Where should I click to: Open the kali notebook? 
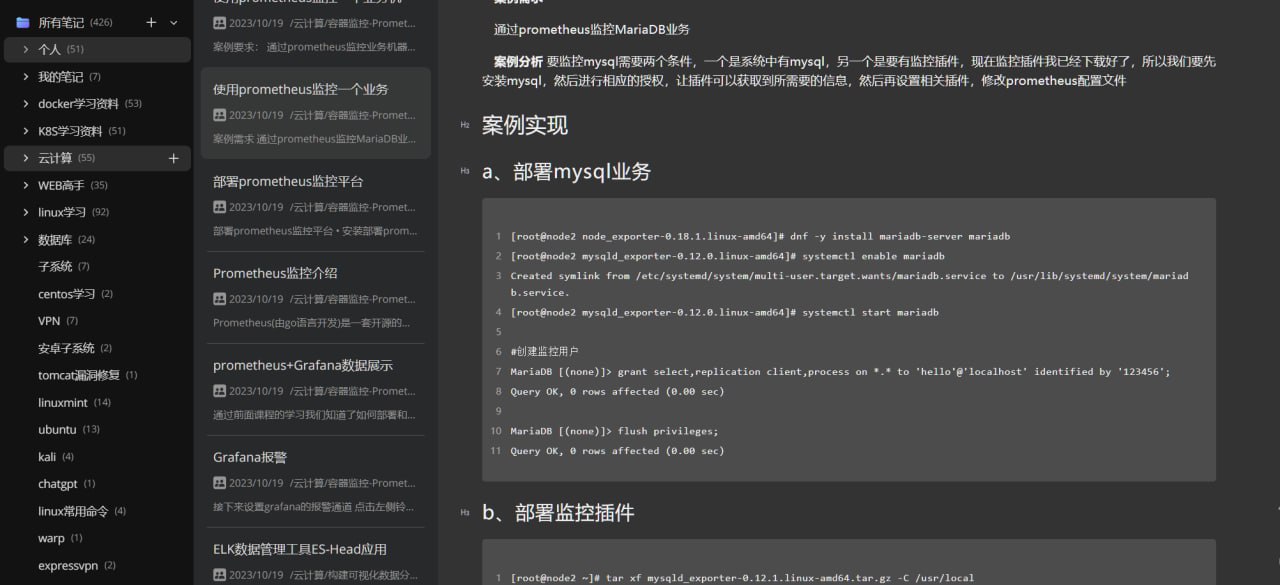47,457
